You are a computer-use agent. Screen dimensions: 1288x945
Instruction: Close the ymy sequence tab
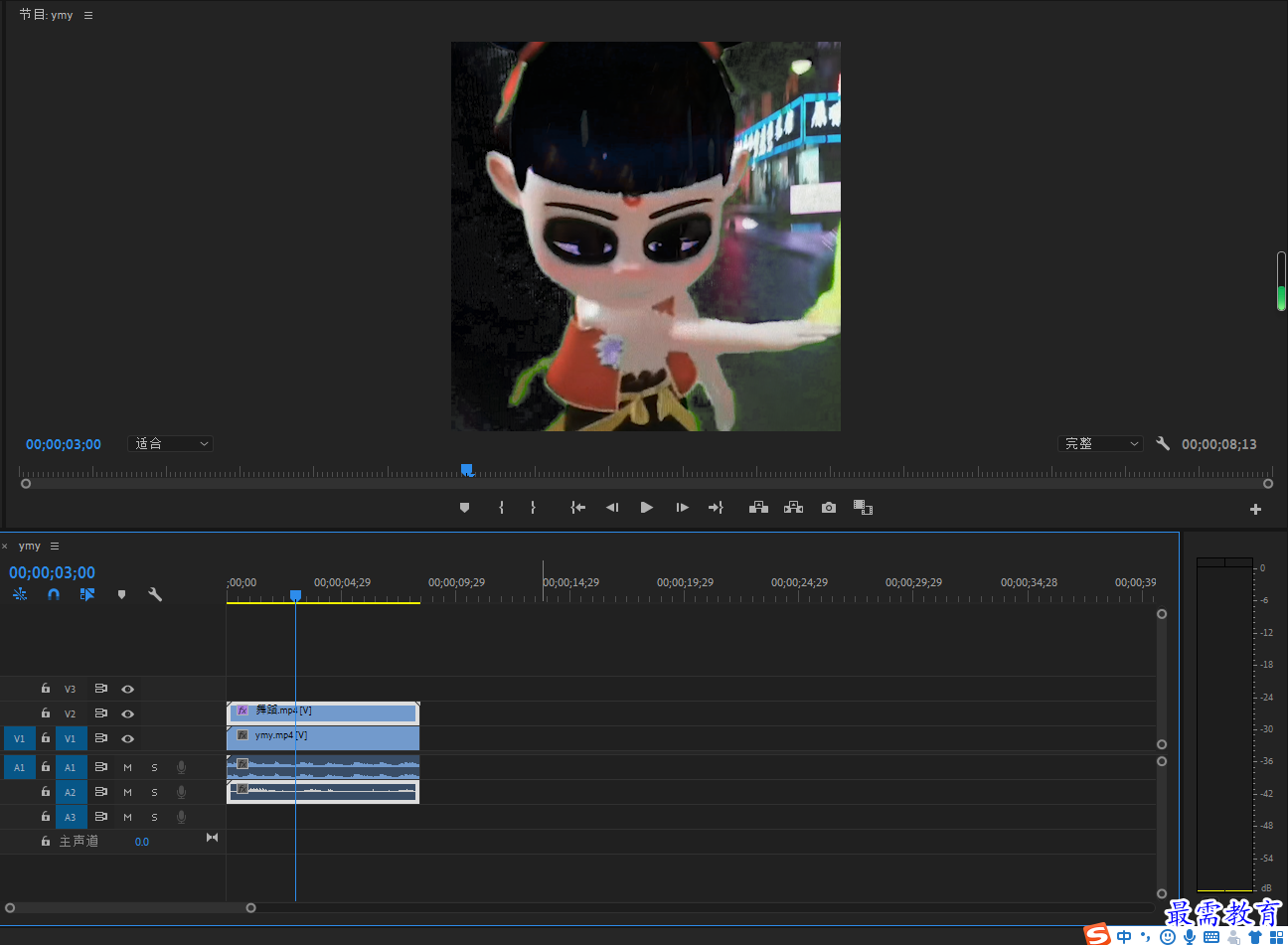pos(5,546)
